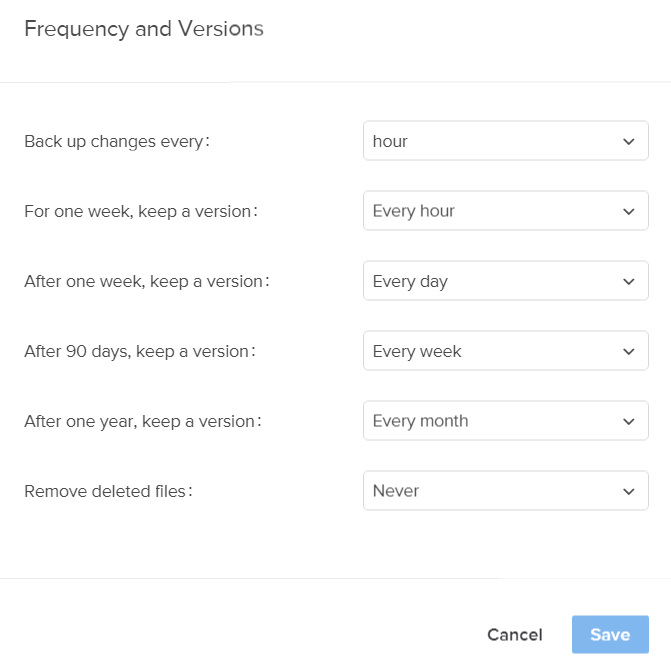Click the "Back up changes every:" label
The height and width of the screenshot is (661, 671).
(117, 141)
